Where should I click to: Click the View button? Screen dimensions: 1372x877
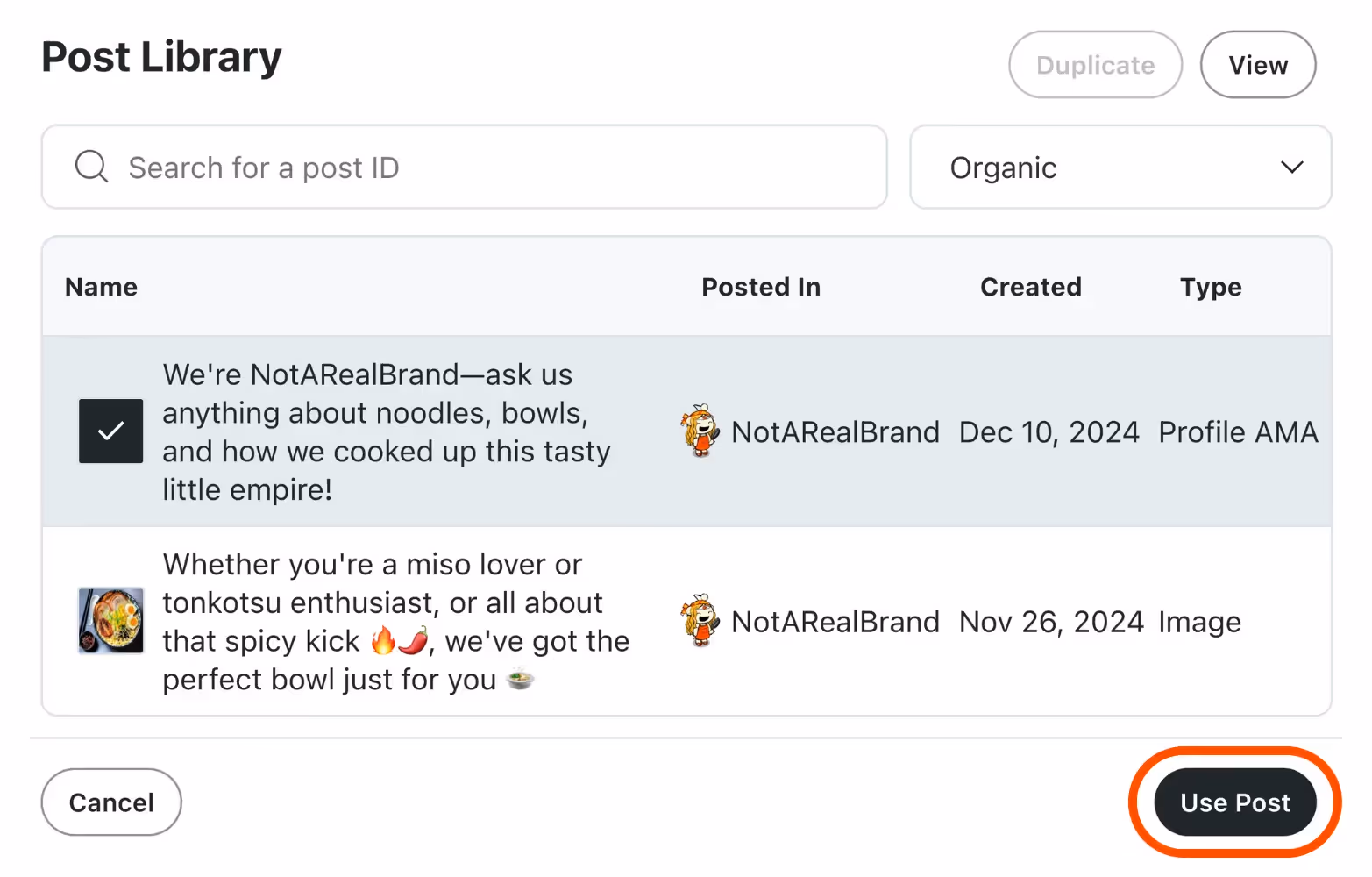tap(1257, 65)
